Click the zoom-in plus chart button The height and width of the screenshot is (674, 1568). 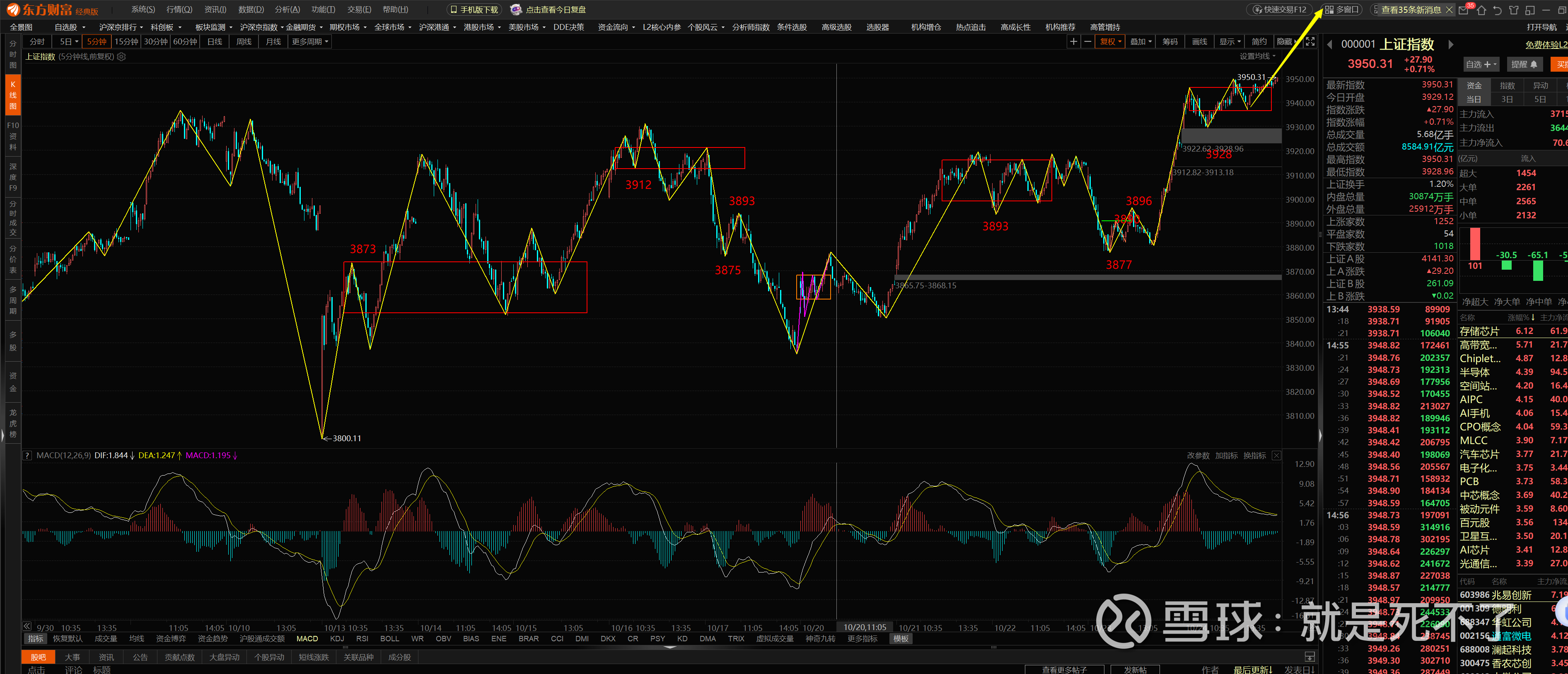tap(1074, 41)
